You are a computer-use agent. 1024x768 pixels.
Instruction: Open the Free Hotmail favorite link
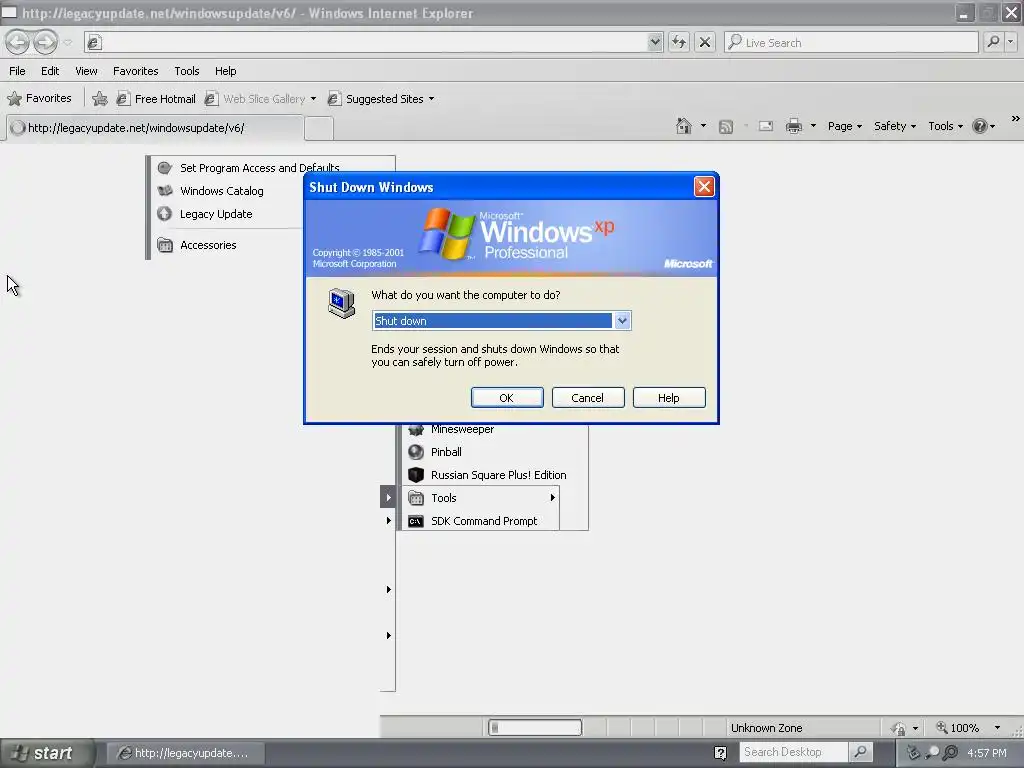point(156,99)
